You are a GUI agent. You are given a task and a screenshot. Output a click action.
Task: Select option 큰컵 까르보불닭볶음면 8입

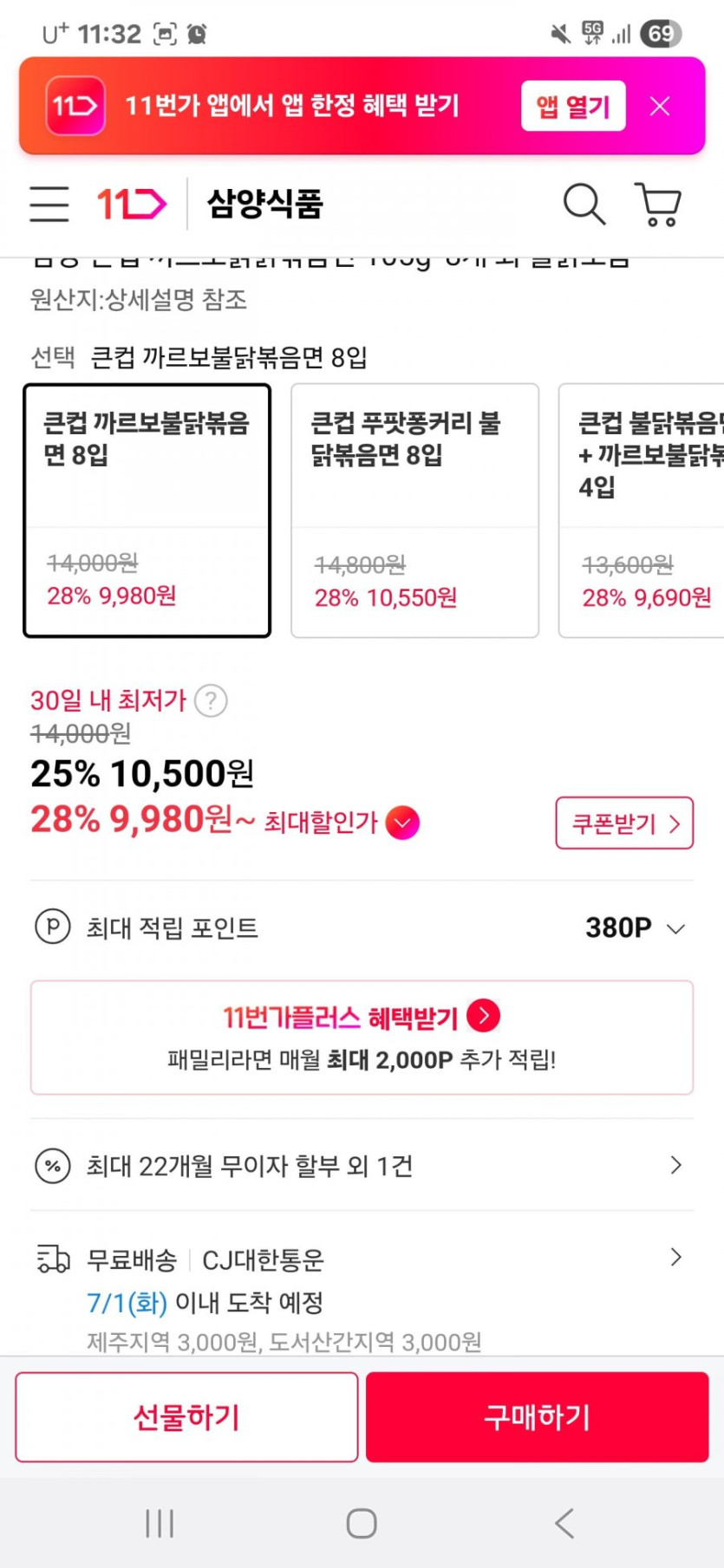tap(147, 510)
